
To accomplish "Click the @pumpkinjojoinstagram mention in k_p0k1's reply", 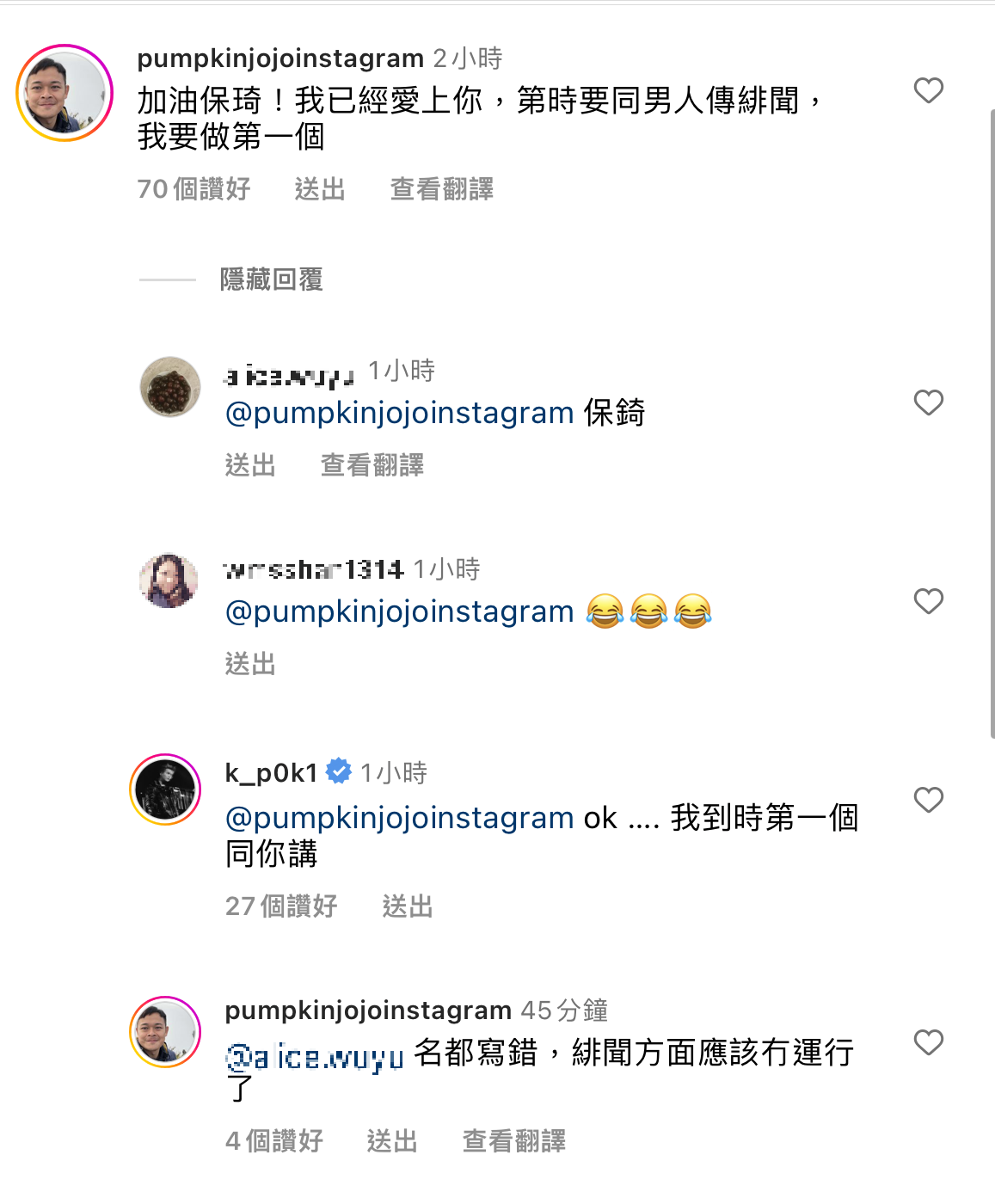I will pos(399,818).
